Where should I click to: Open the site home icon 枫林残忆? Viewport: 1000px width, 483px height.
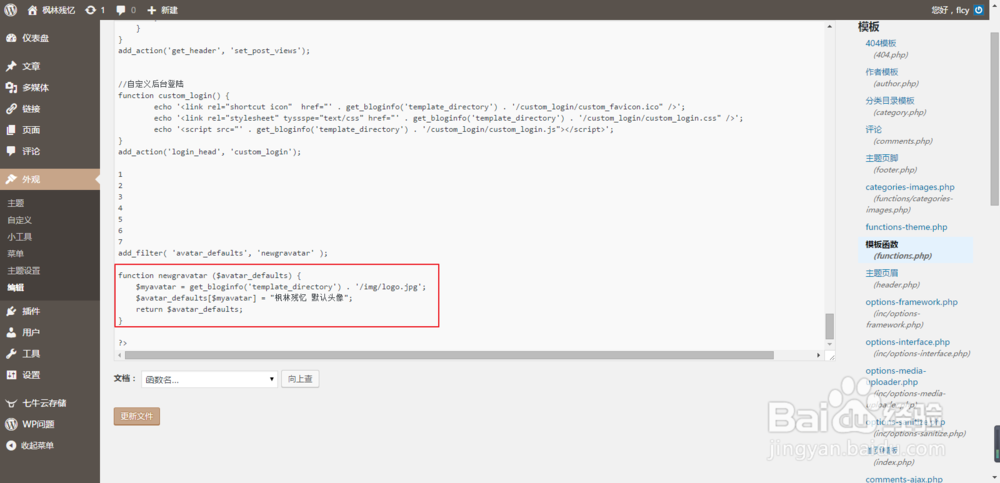(33, 10)
